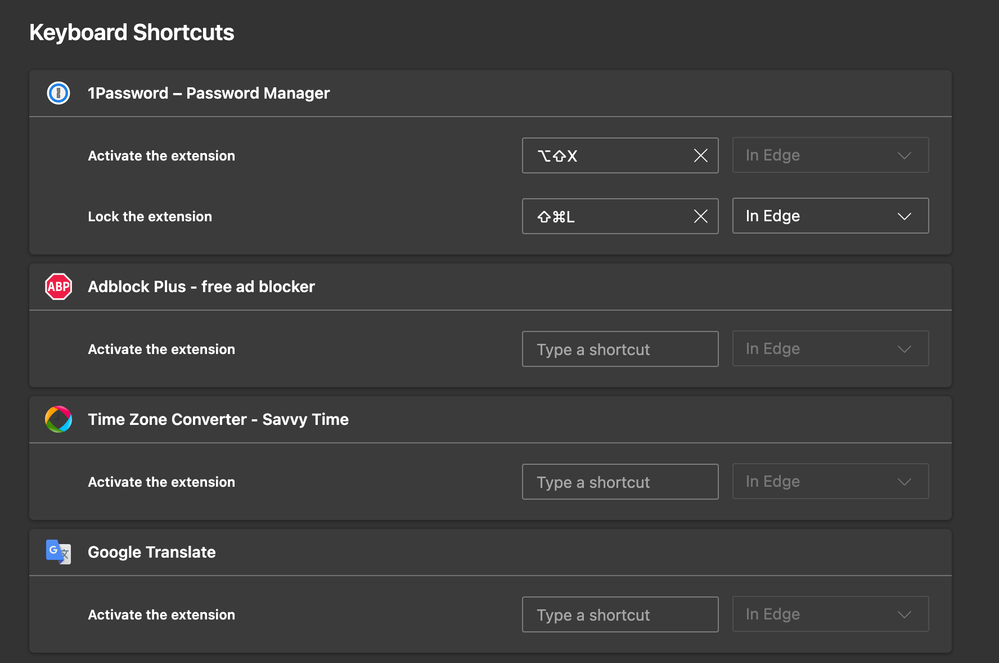
Task: Focus Google Translate shortcut input field
Action: [619, 615]
